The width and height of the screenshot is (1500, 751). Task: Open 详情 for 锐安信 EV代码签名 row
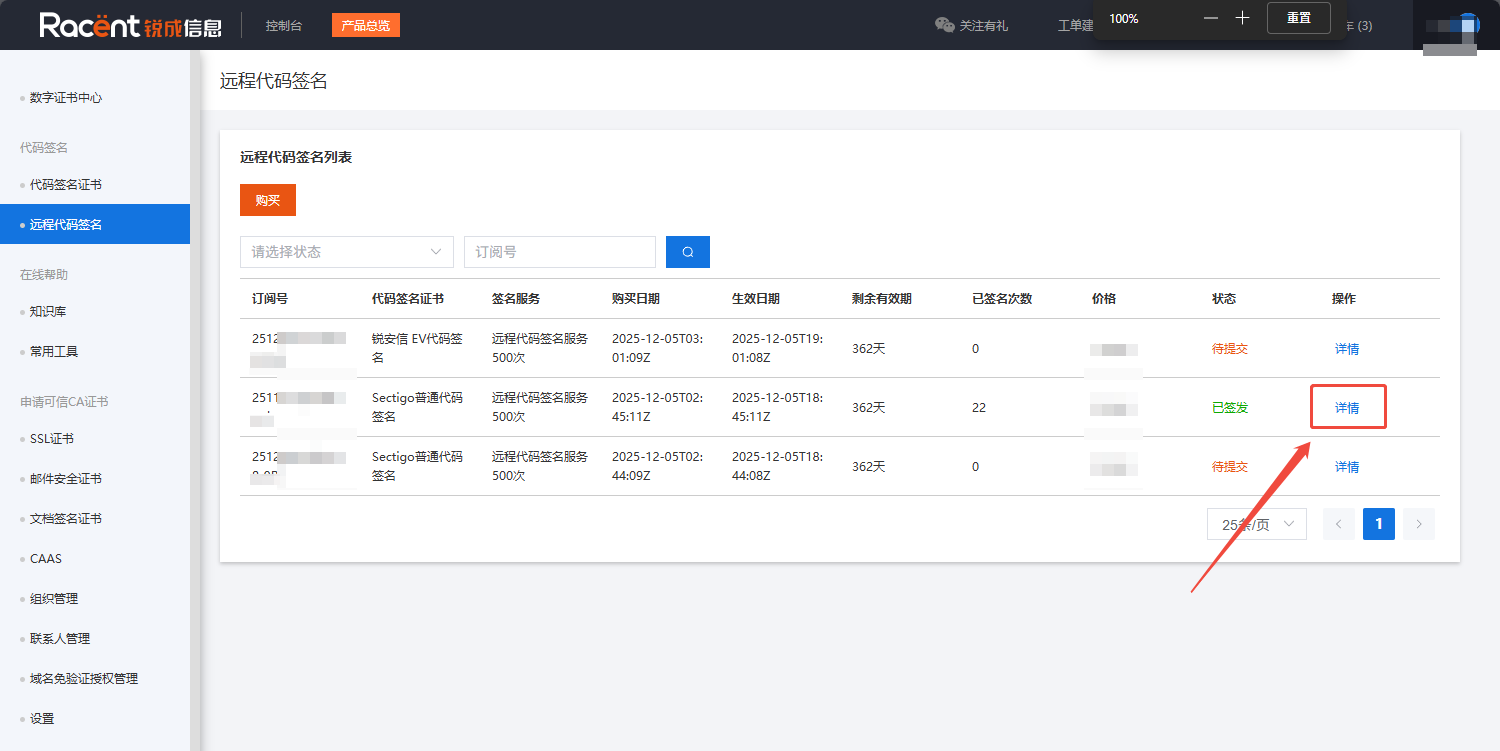pyautogui.click(x=1347, y=349)
